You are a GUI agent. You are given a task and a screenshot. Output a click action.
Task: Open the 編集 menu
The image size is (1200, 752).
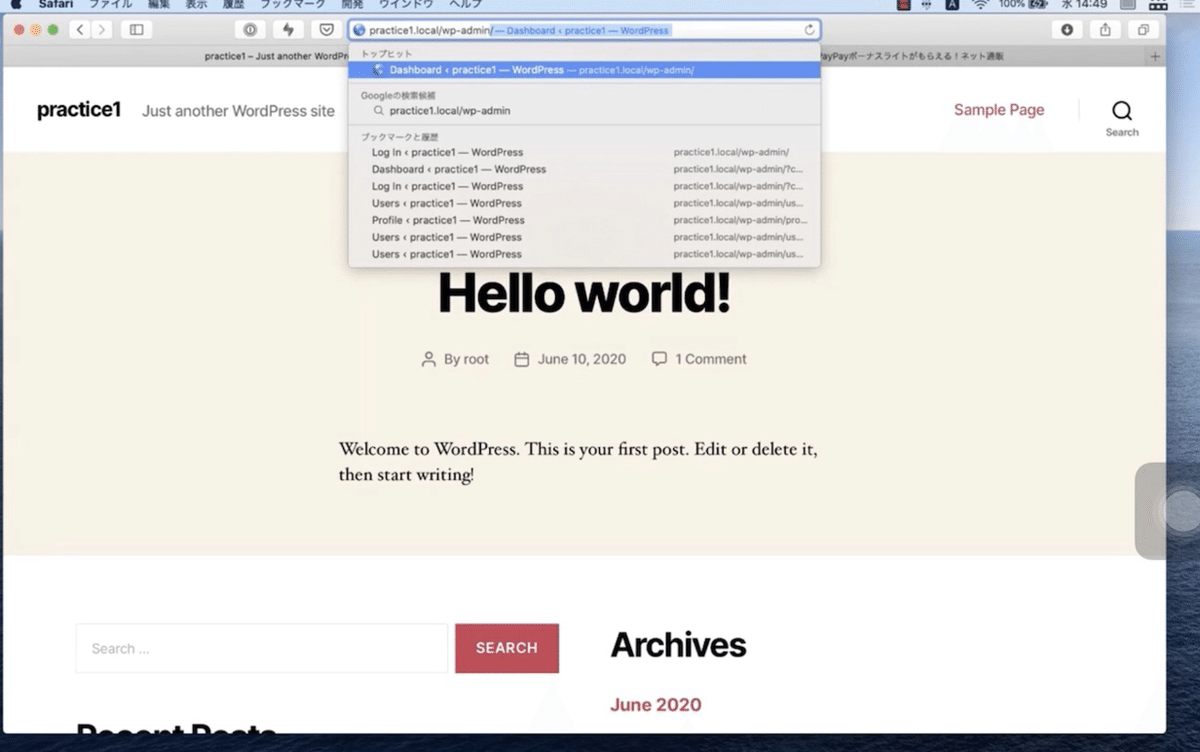(159, 5)
